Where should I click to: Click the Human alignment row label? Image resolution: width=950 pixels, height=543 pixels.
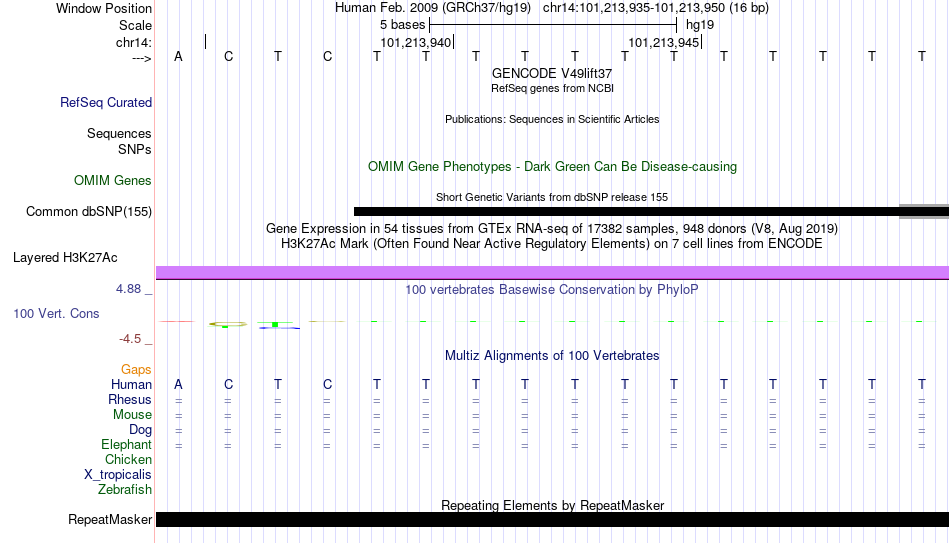click(131, 385)
